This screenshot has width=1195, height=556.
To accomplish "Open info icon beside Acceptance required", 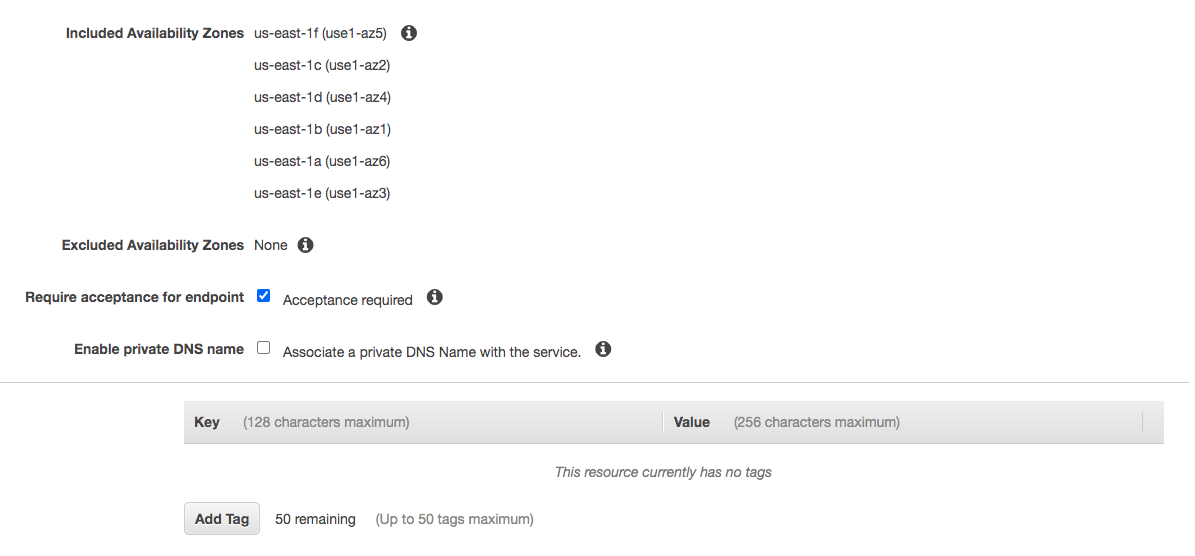I will 434,298.
